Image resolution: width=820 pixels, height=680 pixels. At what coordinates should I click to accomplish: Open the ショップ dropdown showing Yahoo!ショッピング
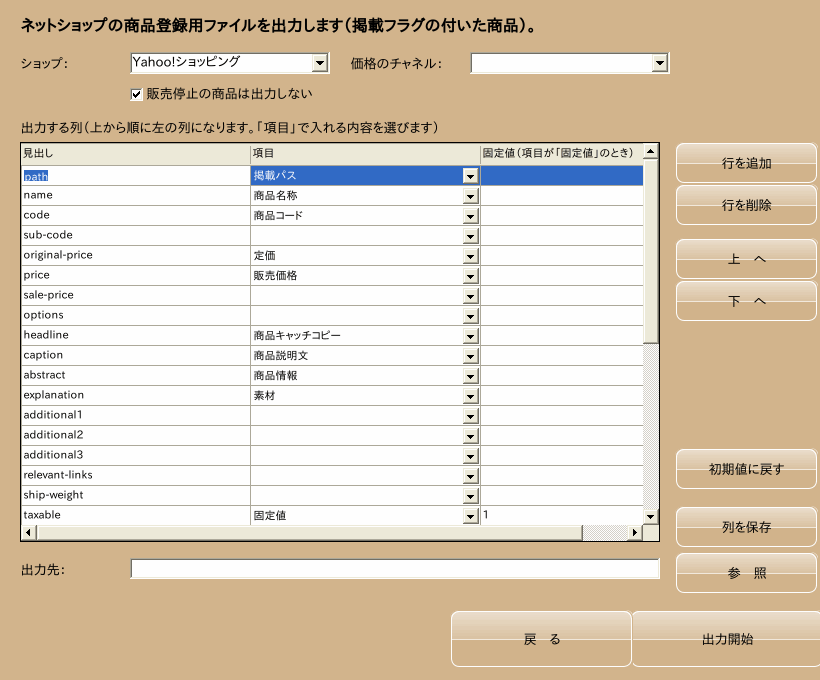point(320,63)
